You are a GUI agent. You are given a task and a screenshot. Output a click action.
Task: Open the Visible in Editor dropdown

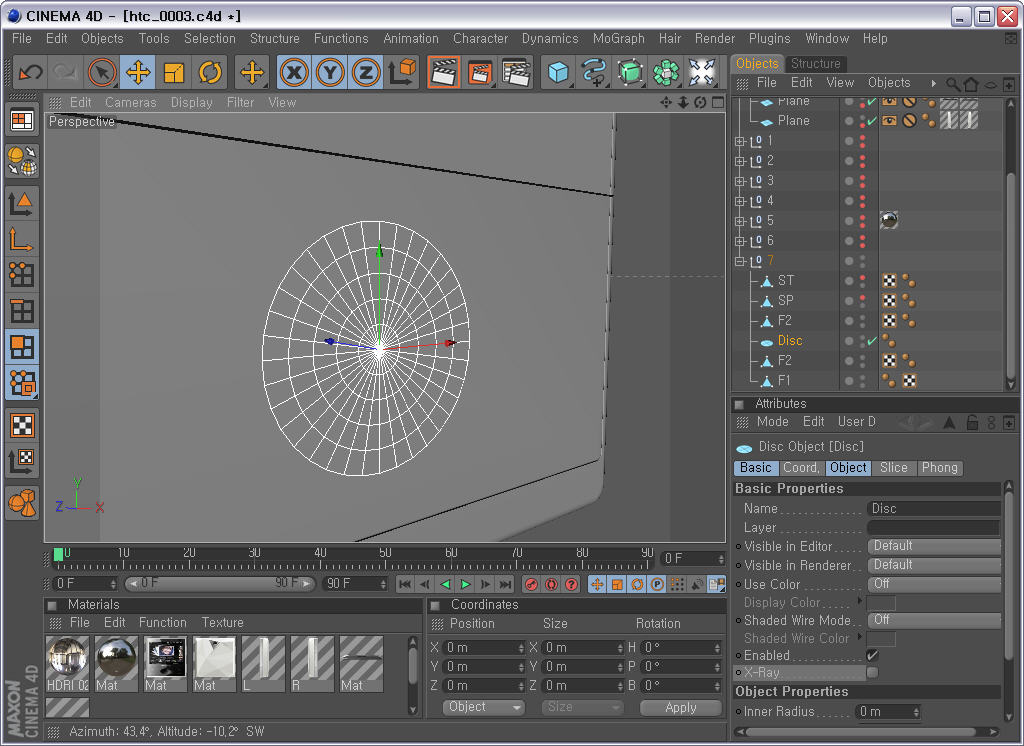tap(934, 546)
